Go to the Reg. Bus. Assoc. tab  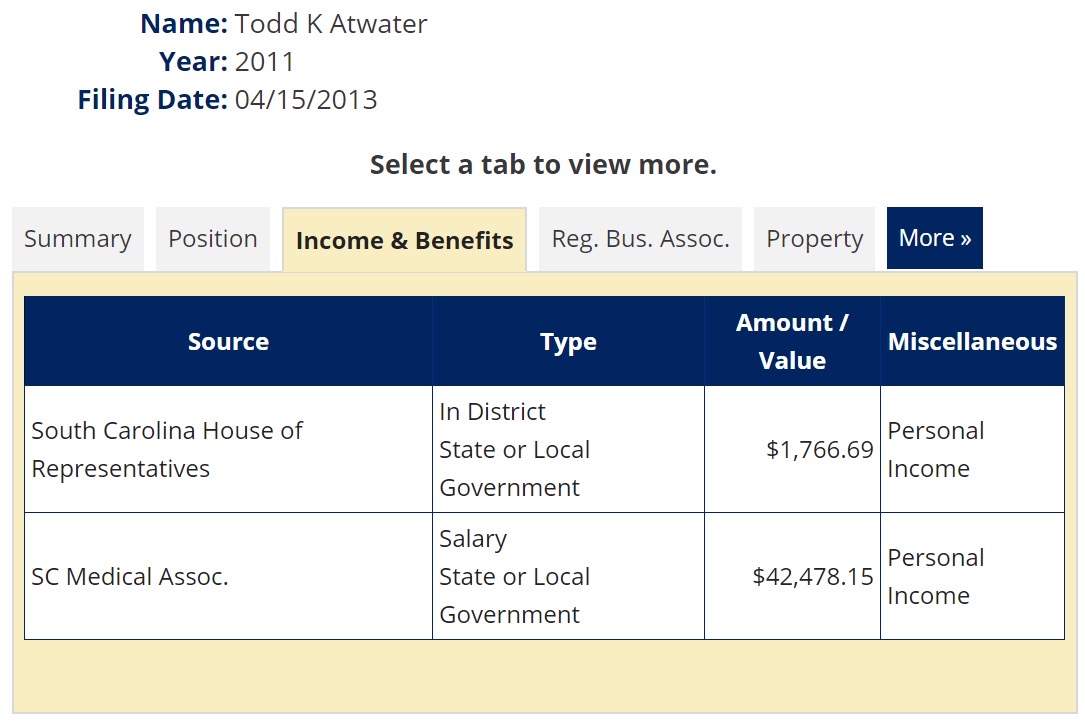[640, 239]
